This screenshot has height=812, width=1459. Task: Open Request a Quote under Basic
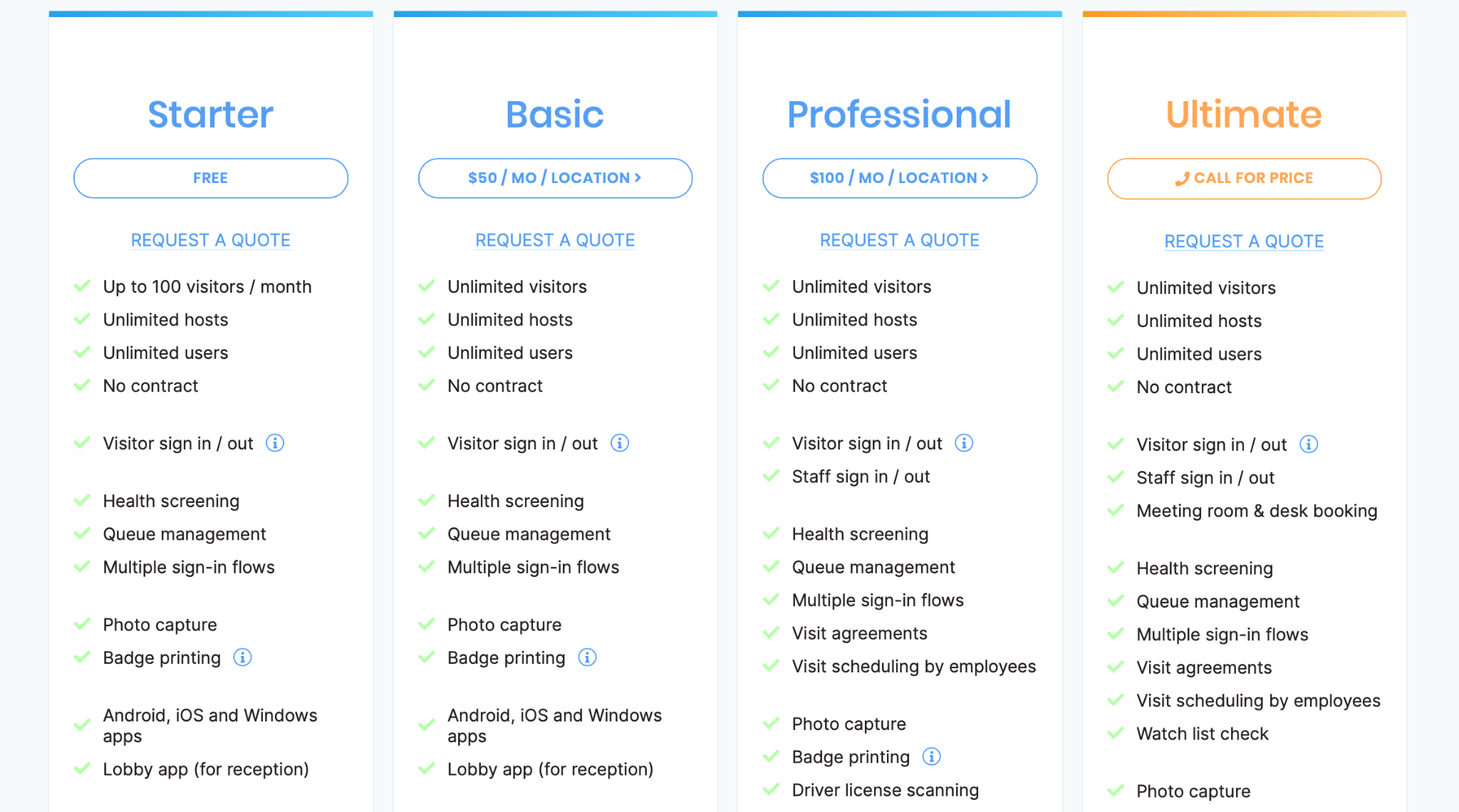(x=555, y=240)
